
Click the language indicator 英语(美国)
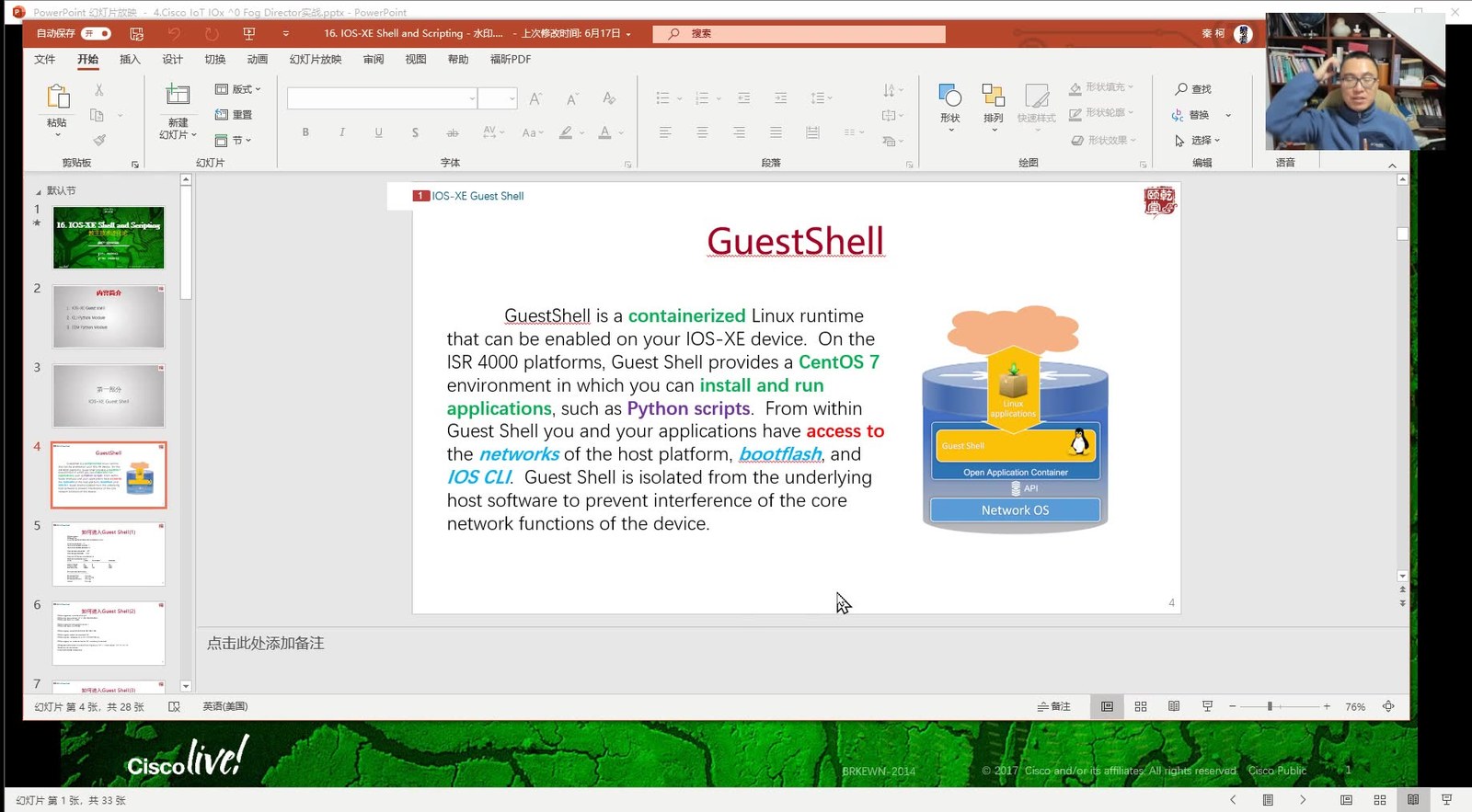coord(225,707)
